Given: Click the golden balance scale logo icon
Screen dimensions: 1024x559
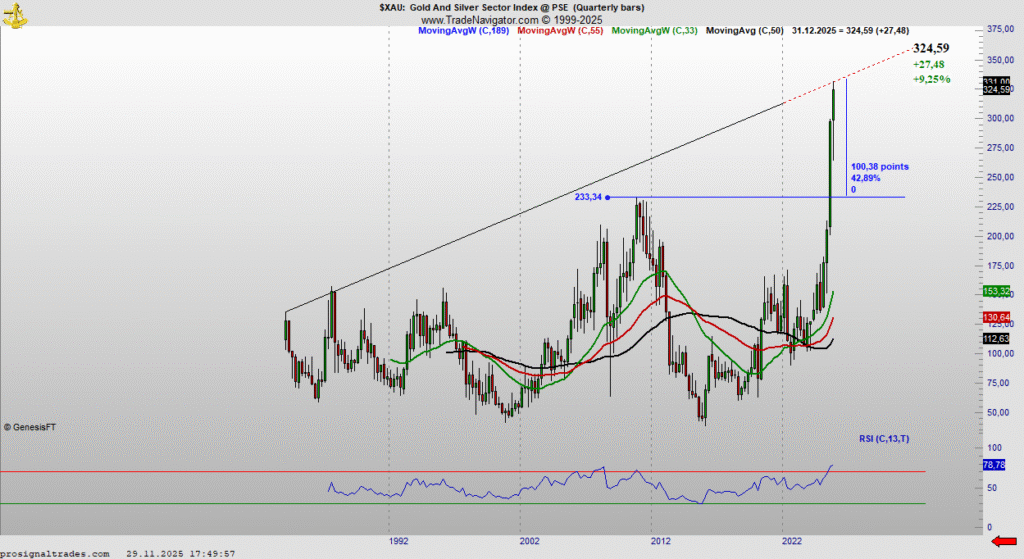Looking at the screenshot, I should tap(14, 15).
